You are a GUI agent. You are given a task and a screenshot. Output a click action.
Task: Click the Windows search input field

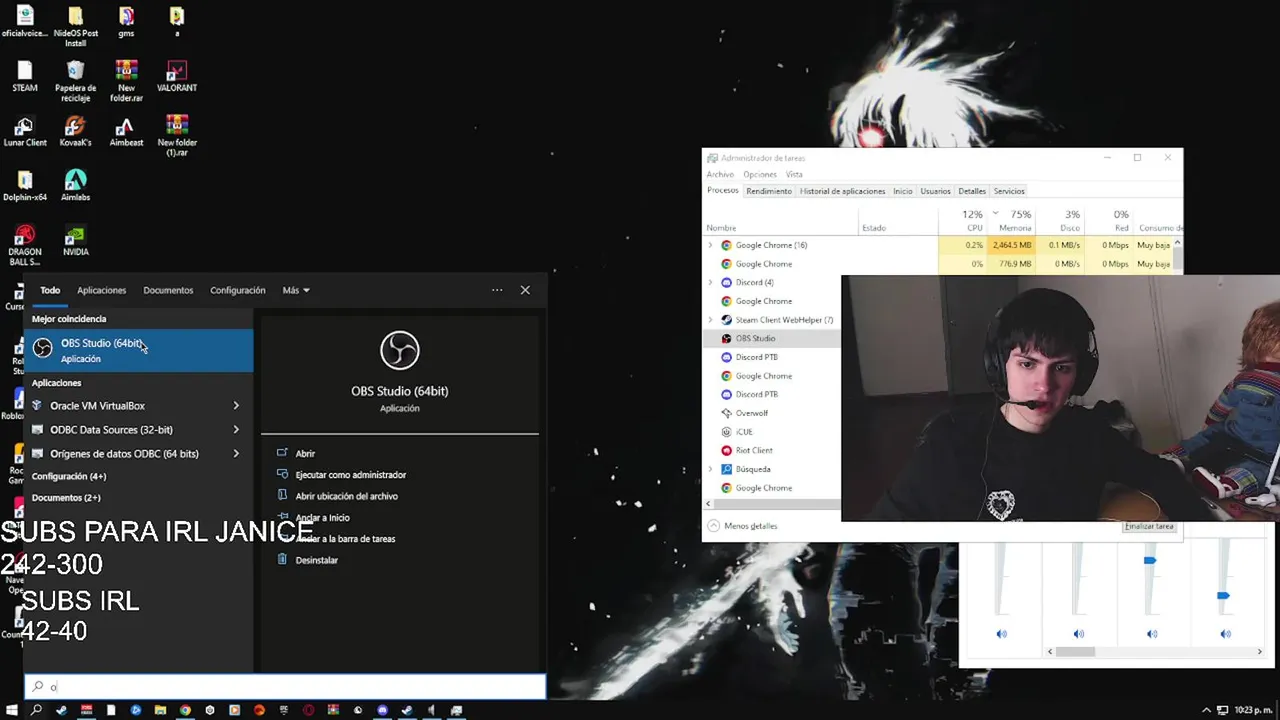(285, 686)
